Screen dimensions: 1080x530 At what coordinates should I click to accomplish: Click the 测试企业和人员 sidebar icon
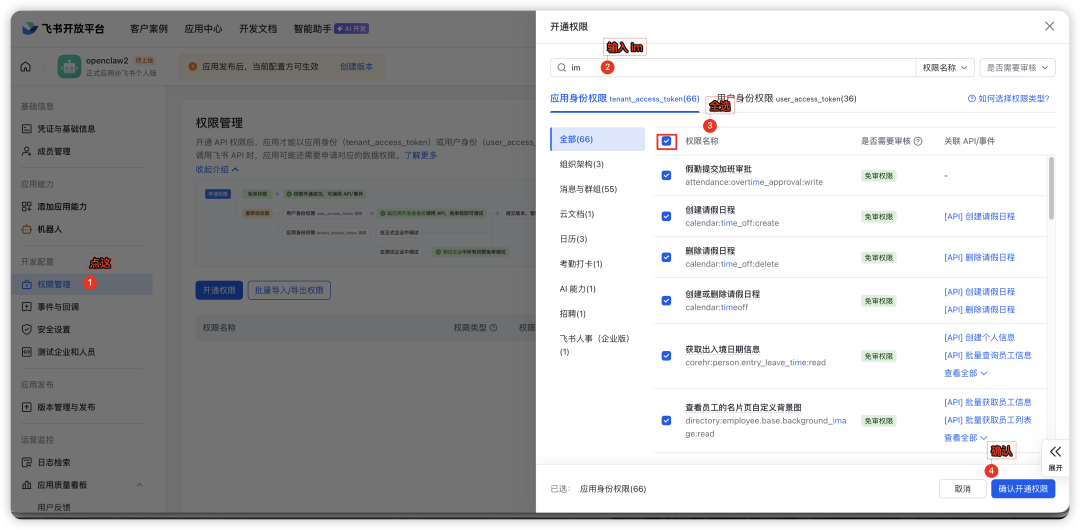click(x=27, y=352)
